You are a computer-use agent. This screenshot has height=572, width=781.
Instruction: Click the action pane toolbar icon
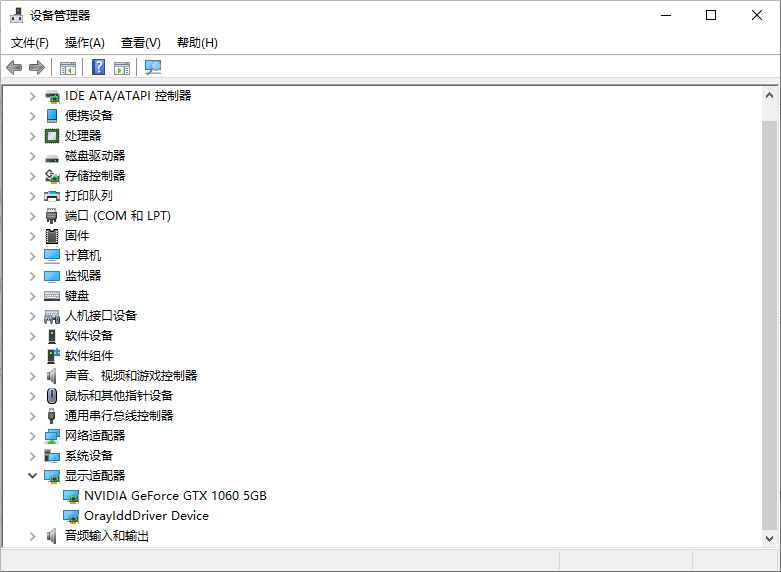[122, 67]
